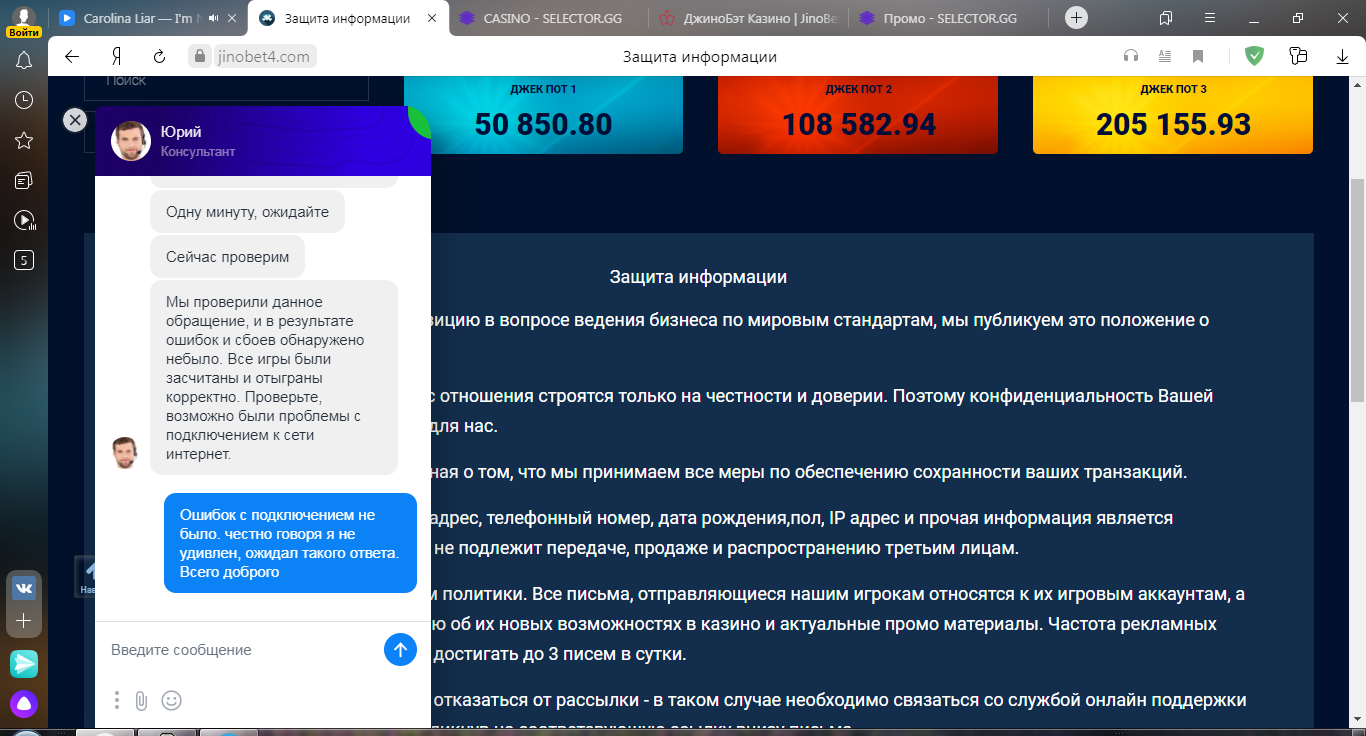Image resolution: width=1366 pixels, height=736 pixels.
Task: Toggle AdGuard protection shield
Action: [1254, 56]
